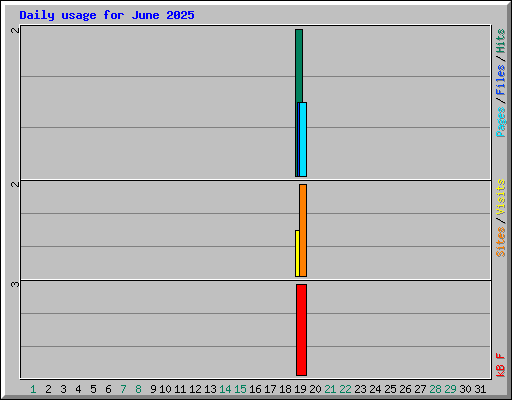Click the cyan Pages bar for day 19
This screenshot has height=400, width=512.
(303, 139)
